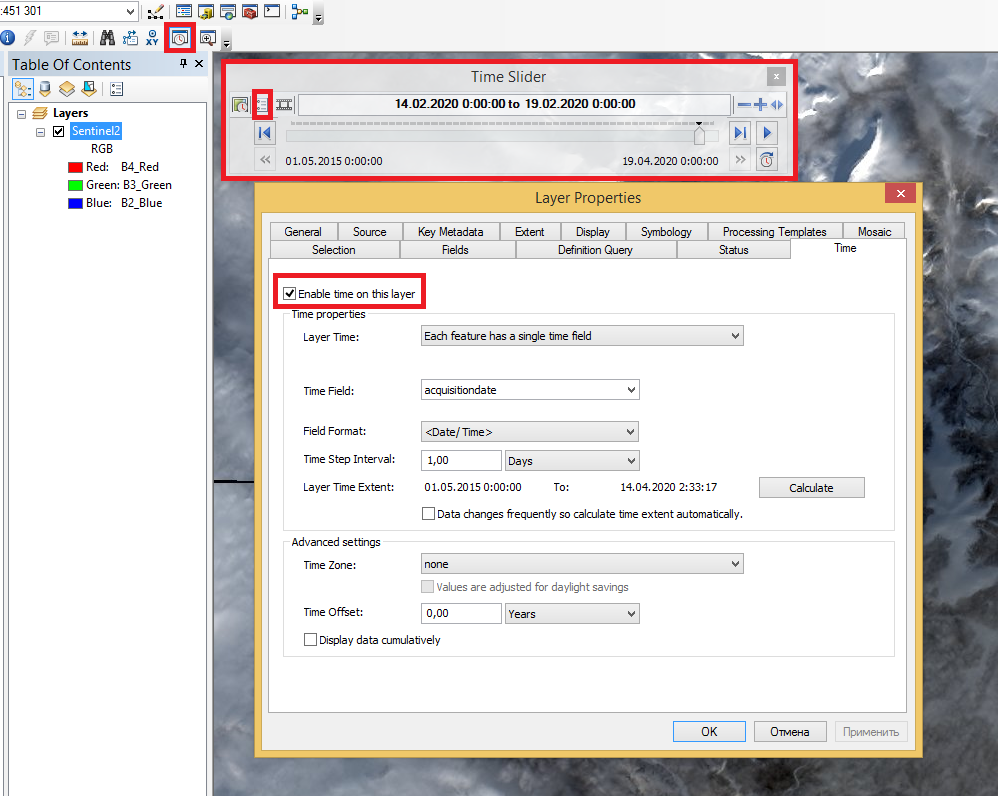Step back to previous time step
The height and width of the screenshot is (796, 998).
[264, 133]
